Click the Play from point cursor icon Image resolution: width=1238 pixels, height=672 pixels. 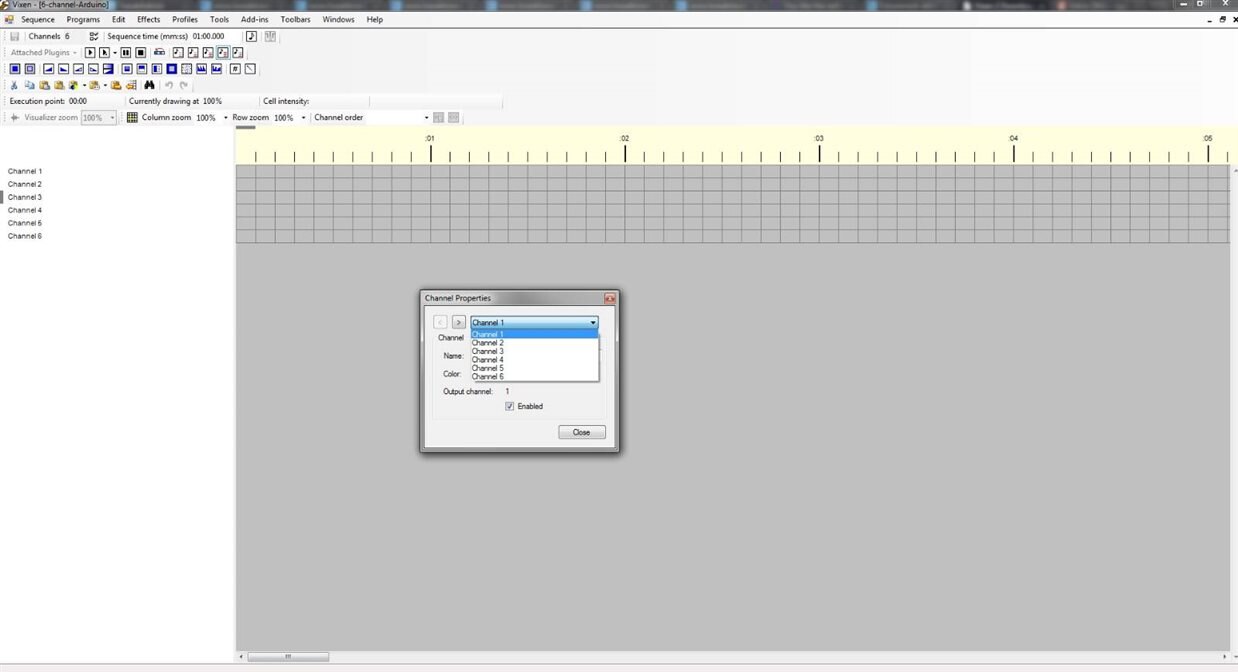coord(104,52)
